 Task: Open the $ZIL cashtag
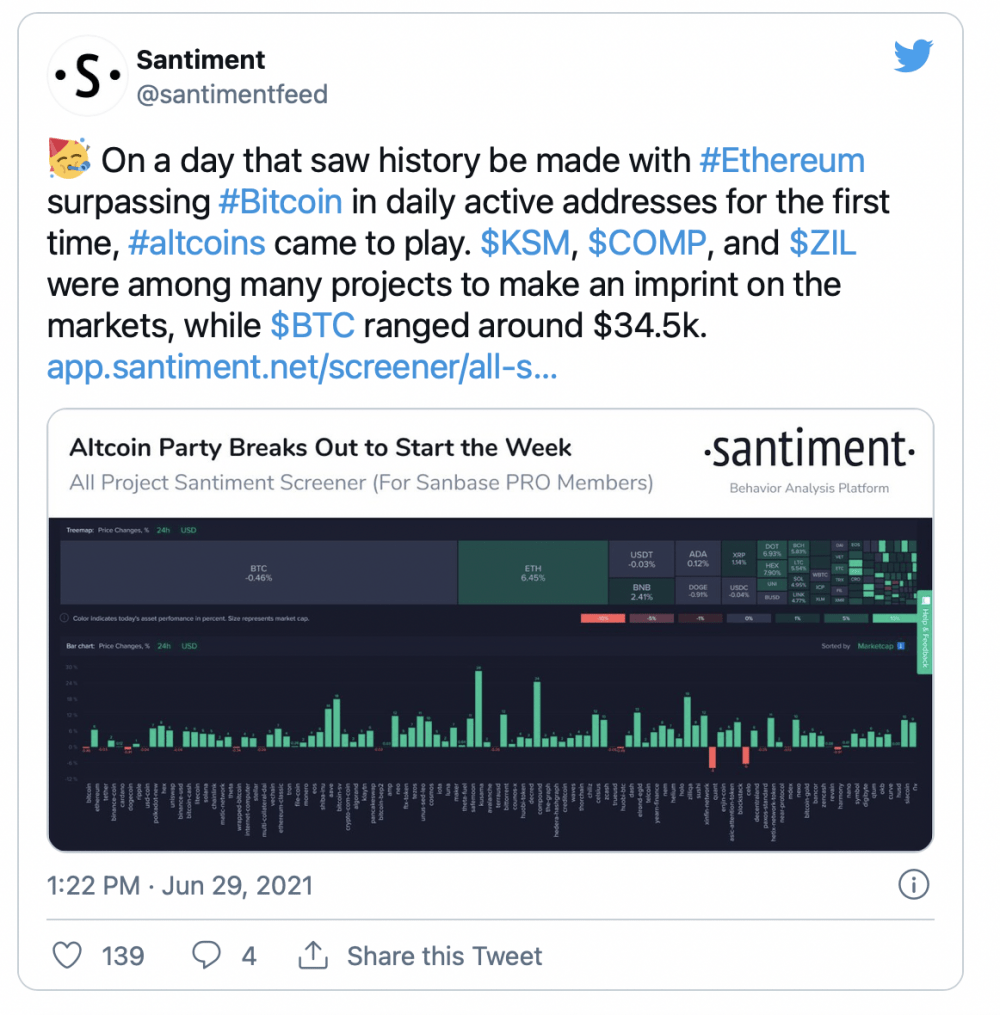click(823, 243)
